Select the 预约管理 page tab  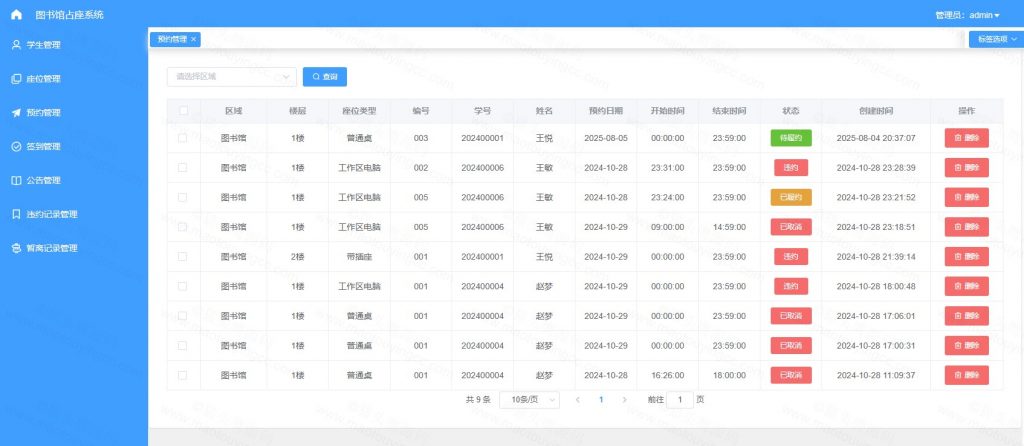coord(175,39)
